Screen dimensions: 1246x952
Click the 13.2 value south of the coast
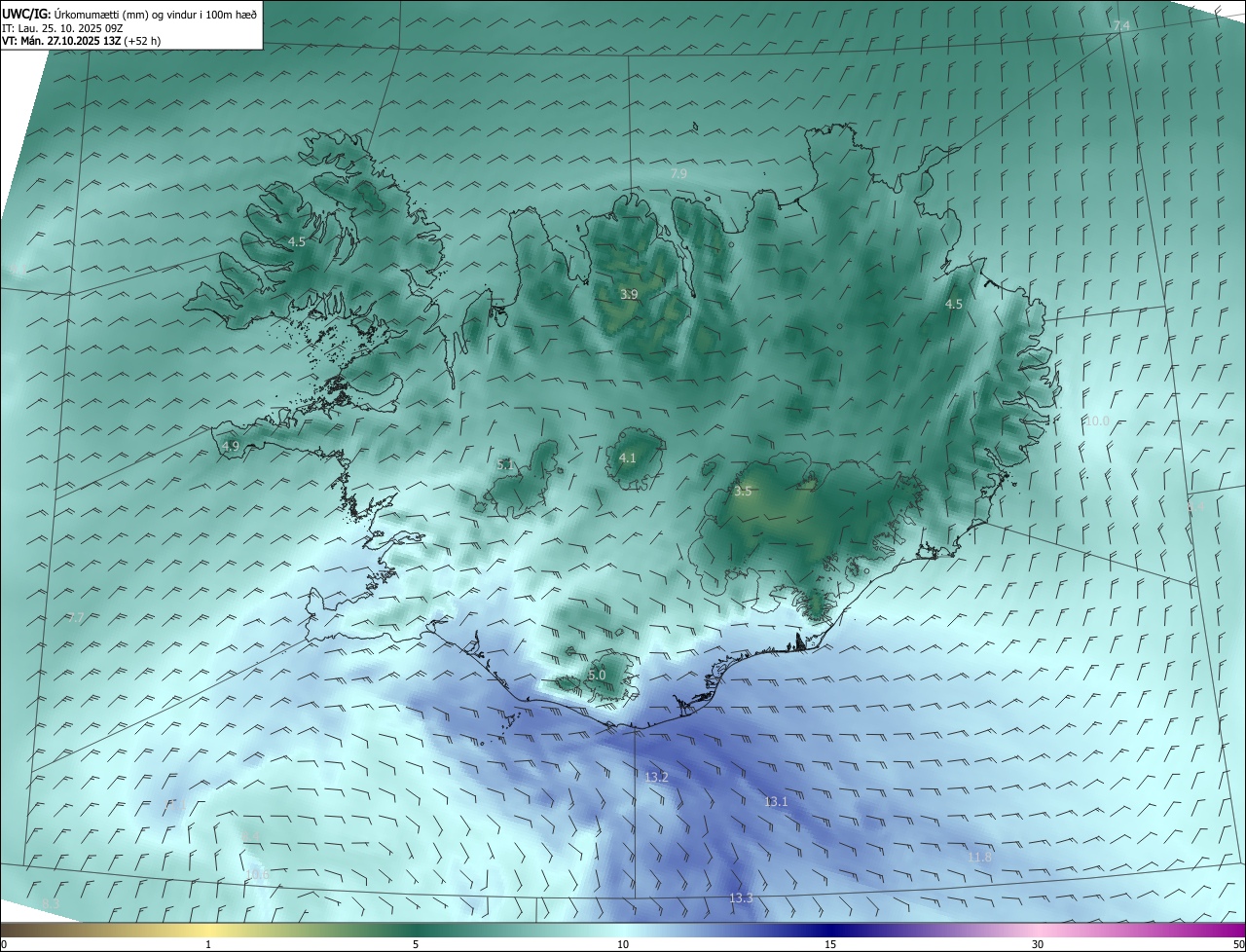[657, 777]
